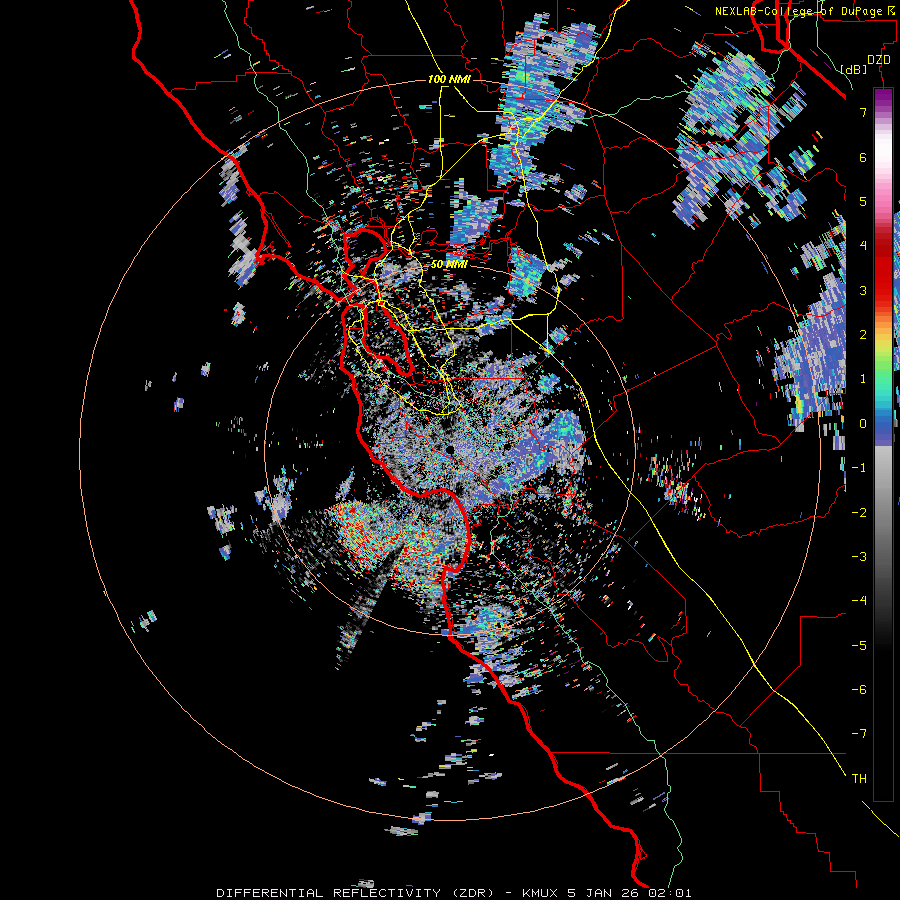Click the 02:01 timestamp
Image resolution: width=900 pixels, height=900 pixels.
pyautogui.click(x=669, y=893)
